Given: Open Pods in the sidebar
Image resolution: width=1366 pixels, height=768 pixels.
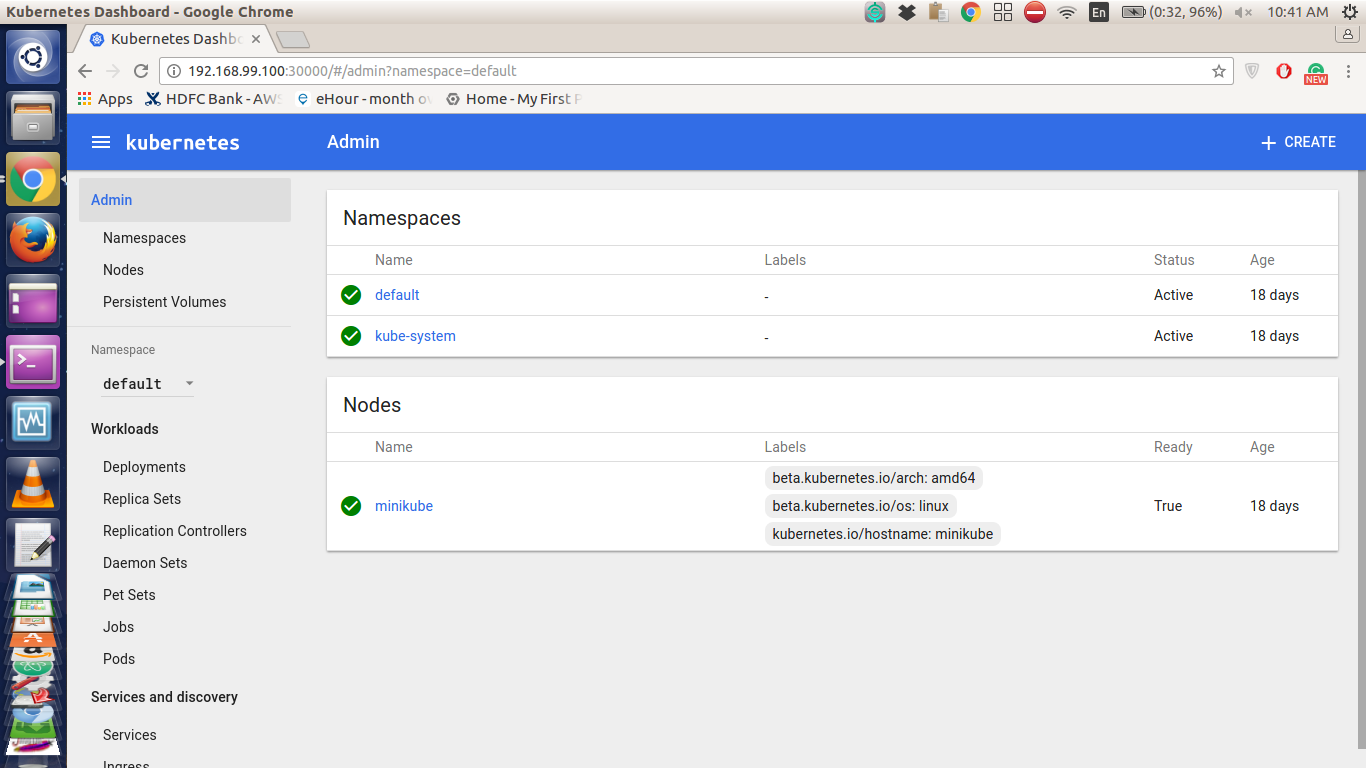Looking at the screenshot, I should [x=119, y=659].
